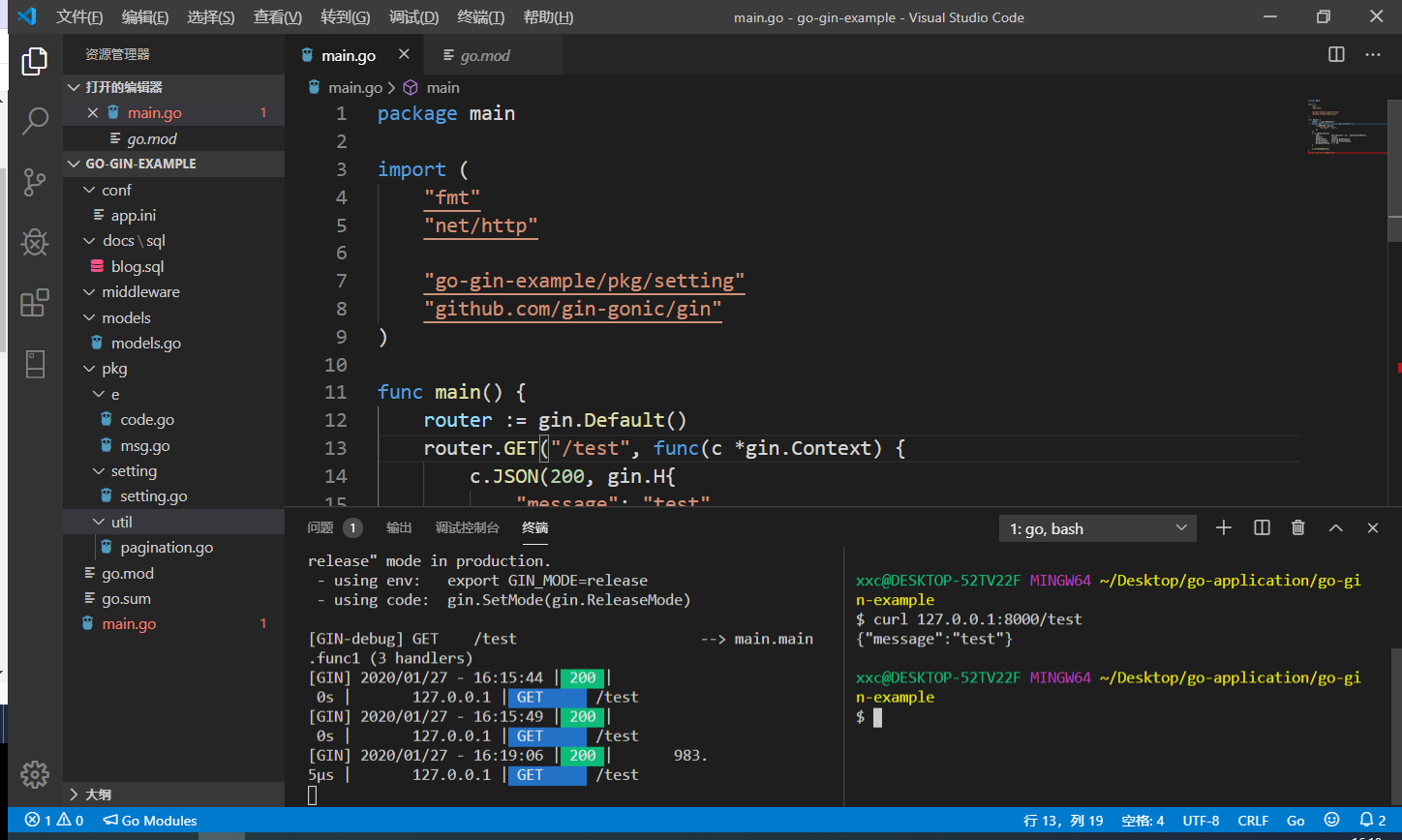Click UTF-8 encoding in status bar
The width and height of the screenshot is (1402, 840).
point(1201,821)
